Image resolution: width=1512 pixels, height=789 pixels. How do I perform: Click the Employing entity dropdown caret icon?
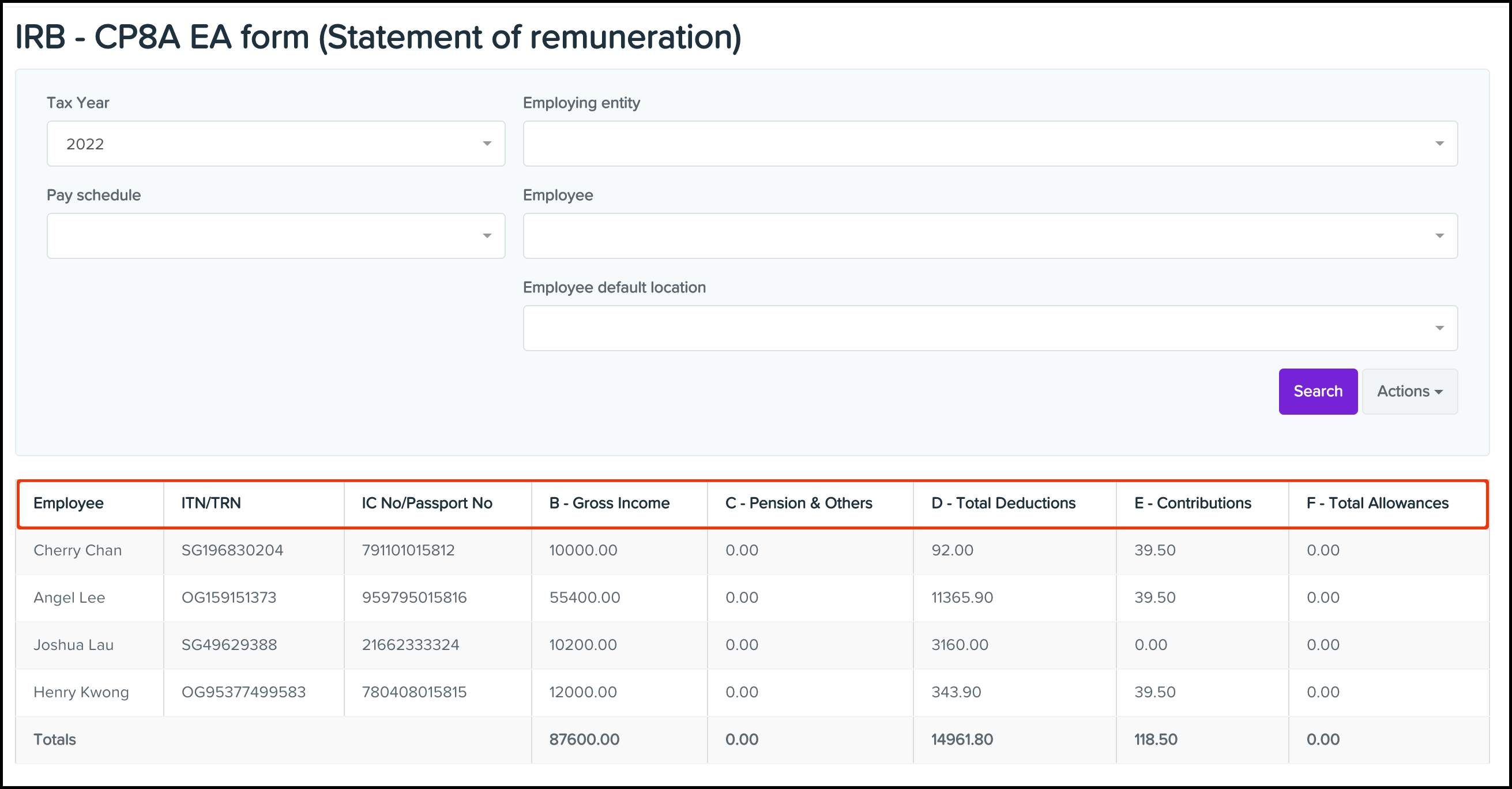pyautogui.click(x=1440, y=143)
